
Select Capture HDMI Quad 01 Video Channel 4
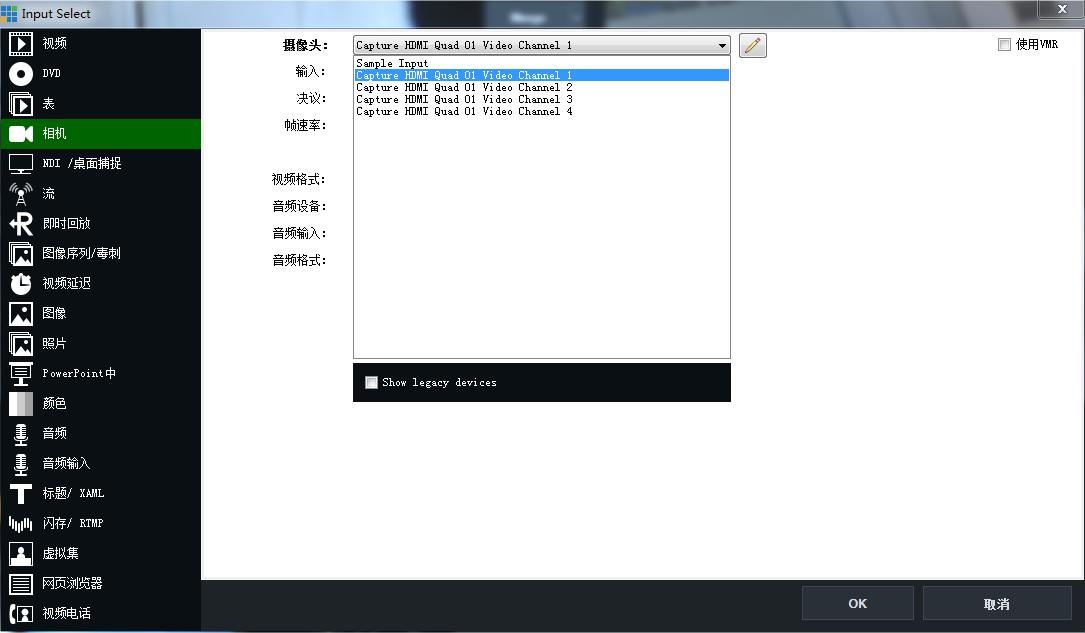point(464,112)
